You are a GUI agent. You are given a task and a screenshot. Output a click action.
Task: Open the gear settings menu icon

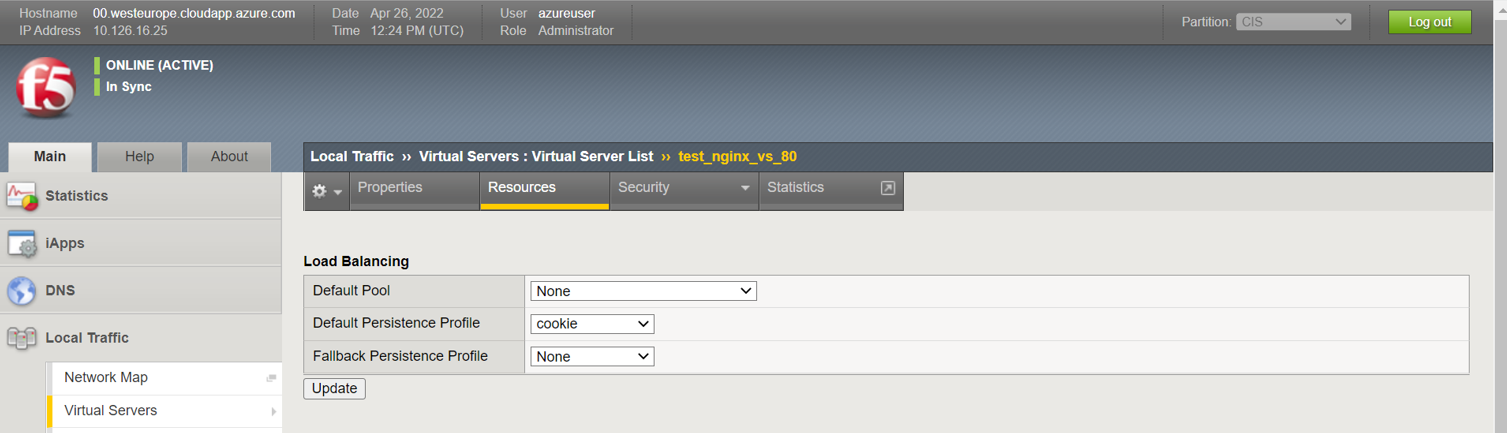click(327, 191)
